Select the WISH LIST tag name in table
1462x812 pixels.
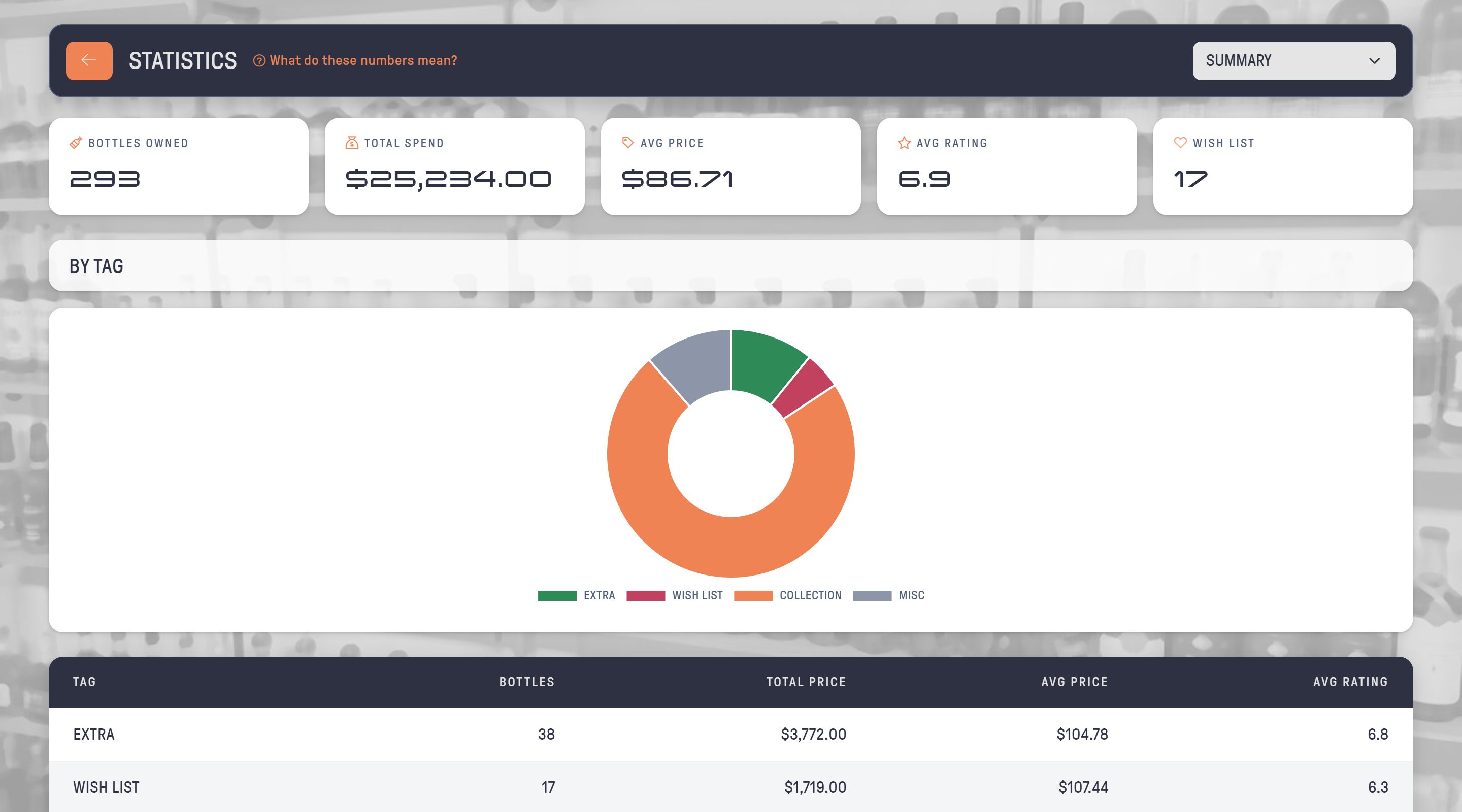(106, 788)
